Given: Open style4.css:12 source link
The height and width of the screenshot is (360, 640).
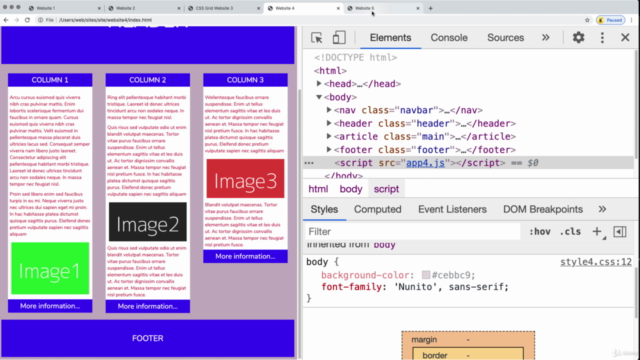Looking at the screenshot, I should click(x=596, y=262).
